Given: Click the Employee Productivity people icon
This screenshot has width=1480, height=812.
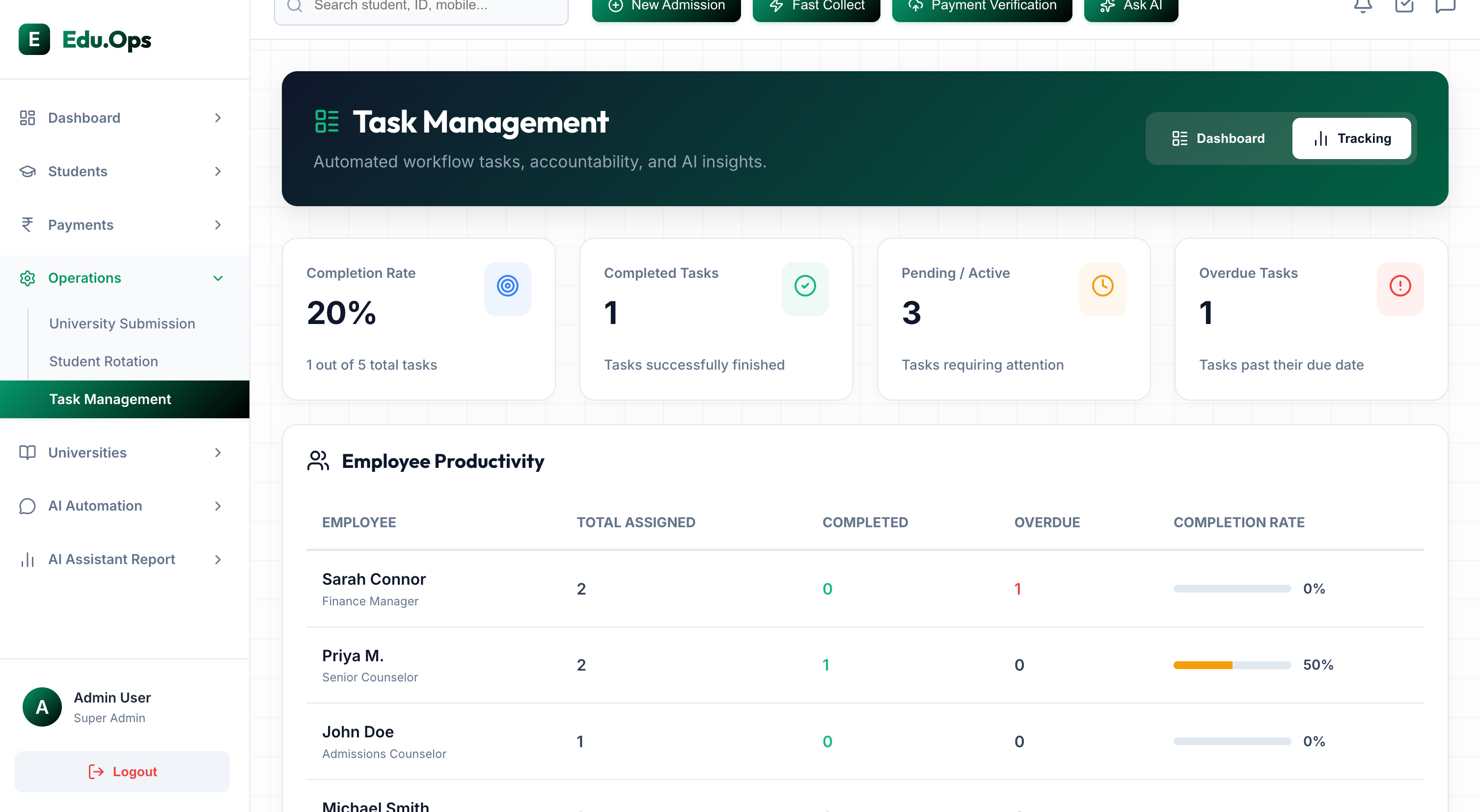Looking at the screenshot, I should pos(318,460).
